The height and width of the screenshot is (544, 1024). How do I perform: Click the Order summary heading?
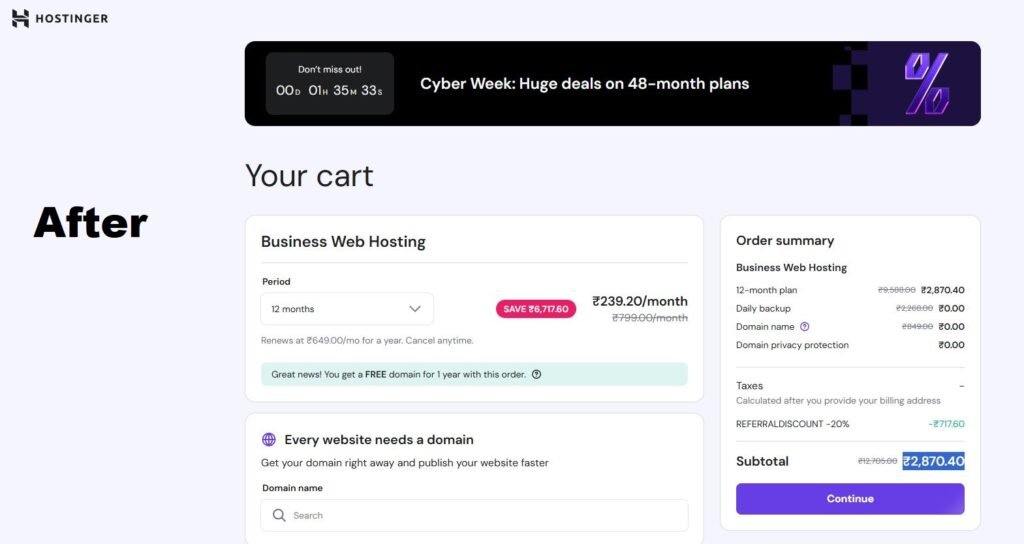coord(785,240)
